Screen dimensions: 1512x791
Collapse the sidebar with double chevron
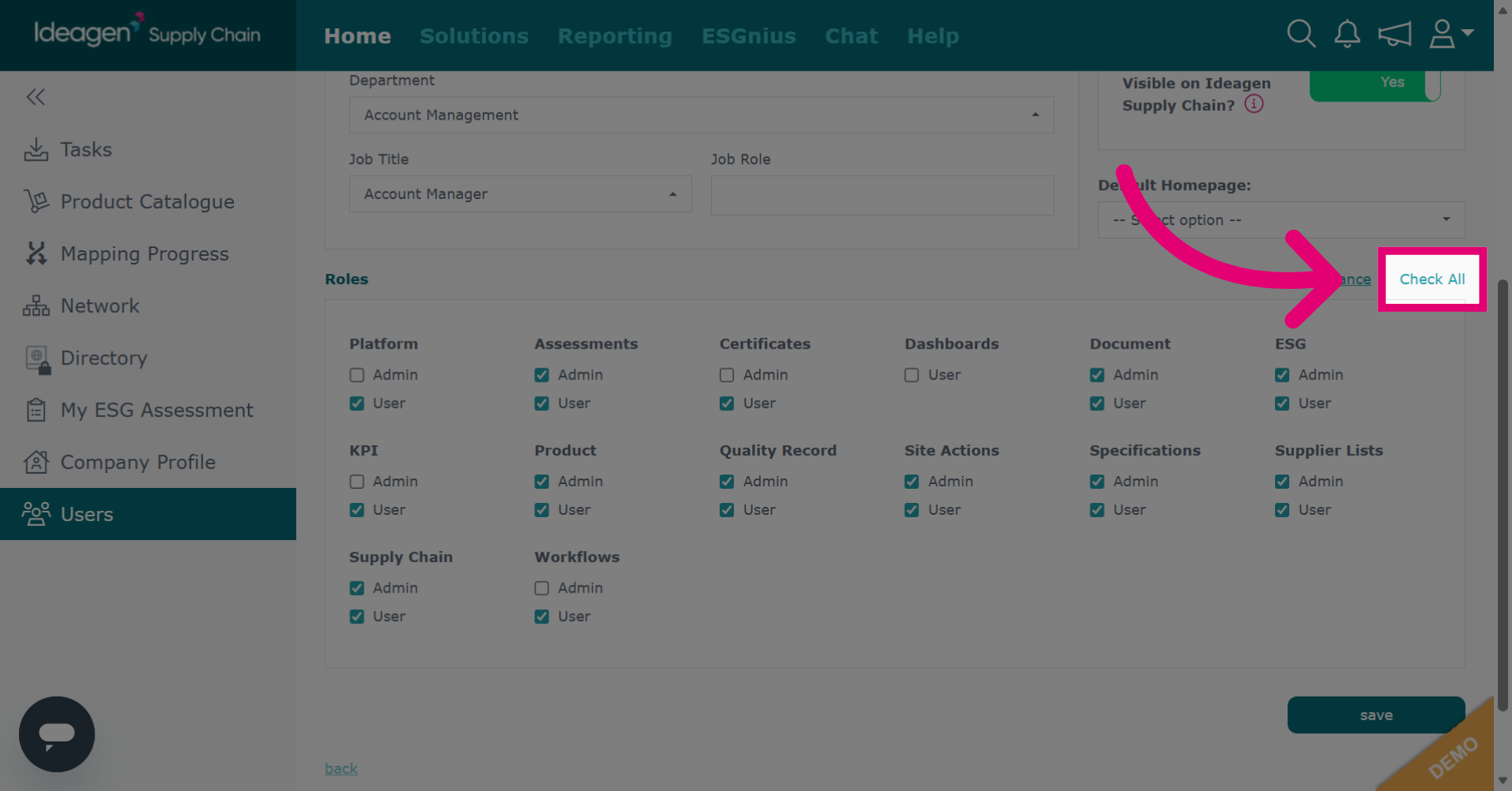point(35,97)
